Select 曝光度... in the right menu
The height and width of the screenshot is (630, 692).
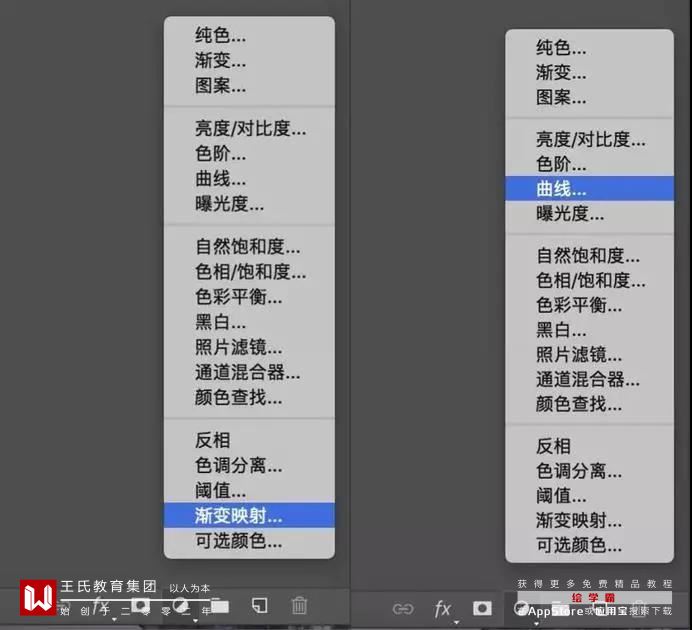pos(589,214)
